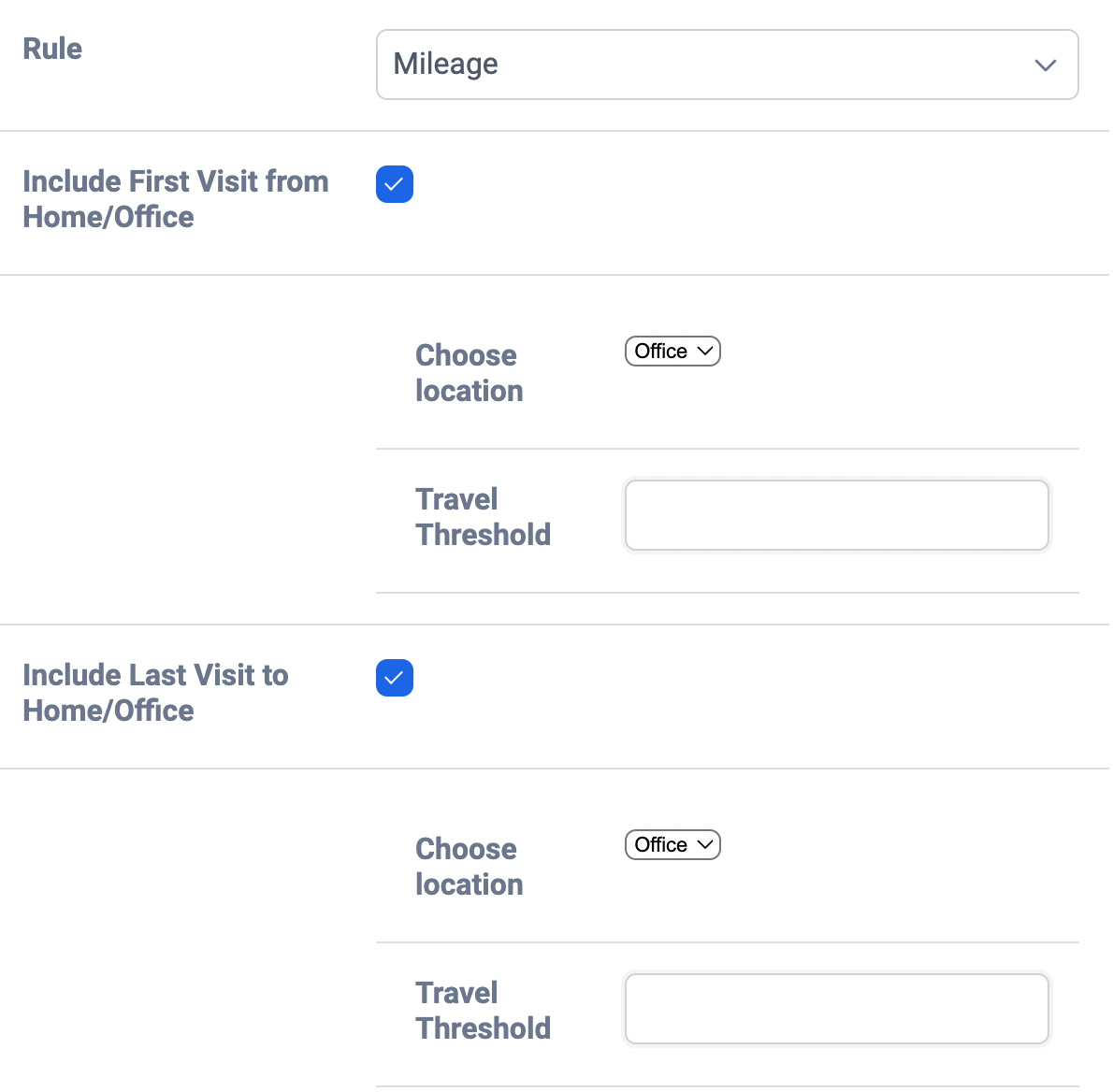This screenshot has width=1113, height=1092.
Task: Click the Rule label on the left
Action: (x=51, y=48)
